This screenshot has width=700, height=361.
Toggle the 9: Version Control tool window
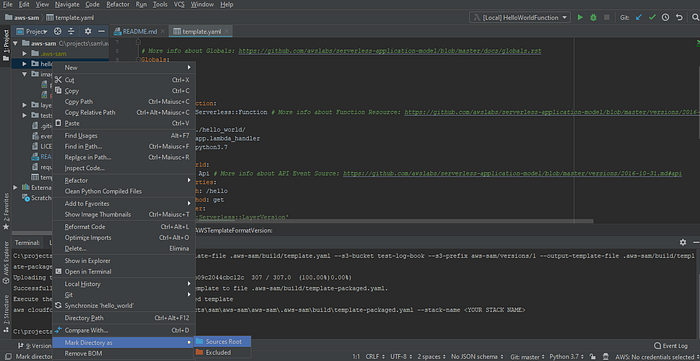(x=36, y=346)
